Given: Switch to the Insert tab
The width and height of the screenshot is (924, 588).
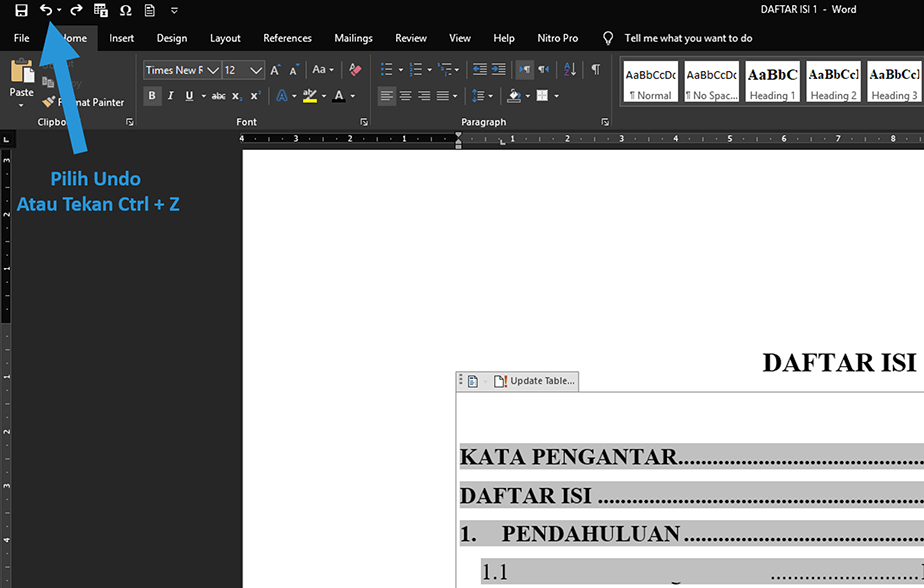Looking at the screenshot, I should tap(121, 38).
